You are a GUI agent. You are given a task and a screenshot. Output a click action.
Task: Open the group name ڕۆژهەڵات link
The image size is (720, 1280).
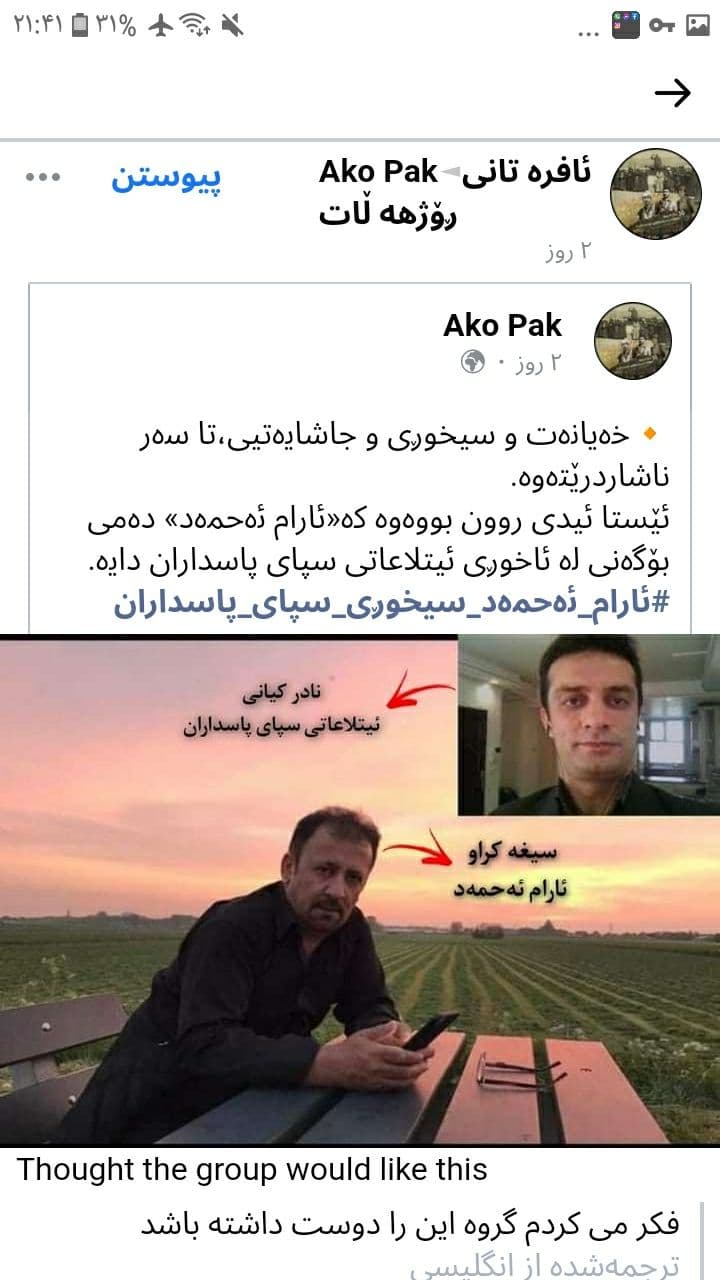pyautogui.click(x=388, y=213)
